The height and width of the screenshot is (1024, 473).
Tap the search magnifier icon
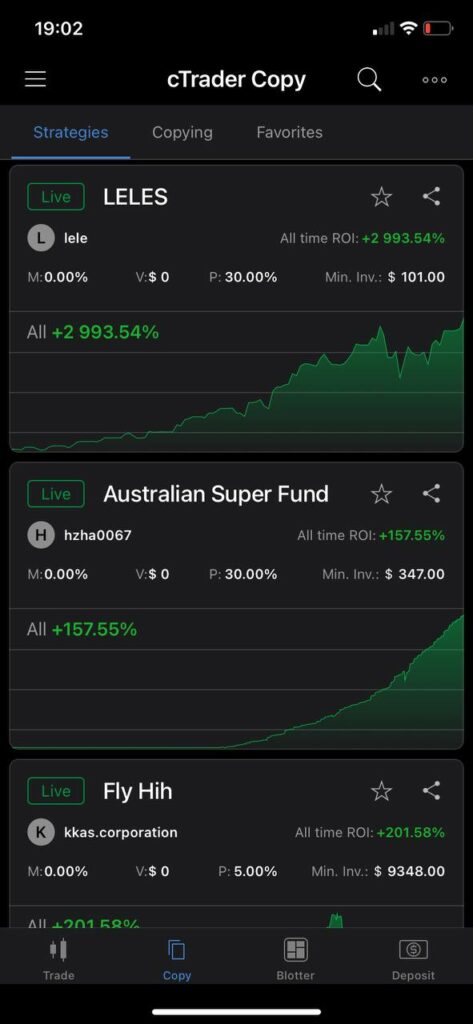click(369, 80)
